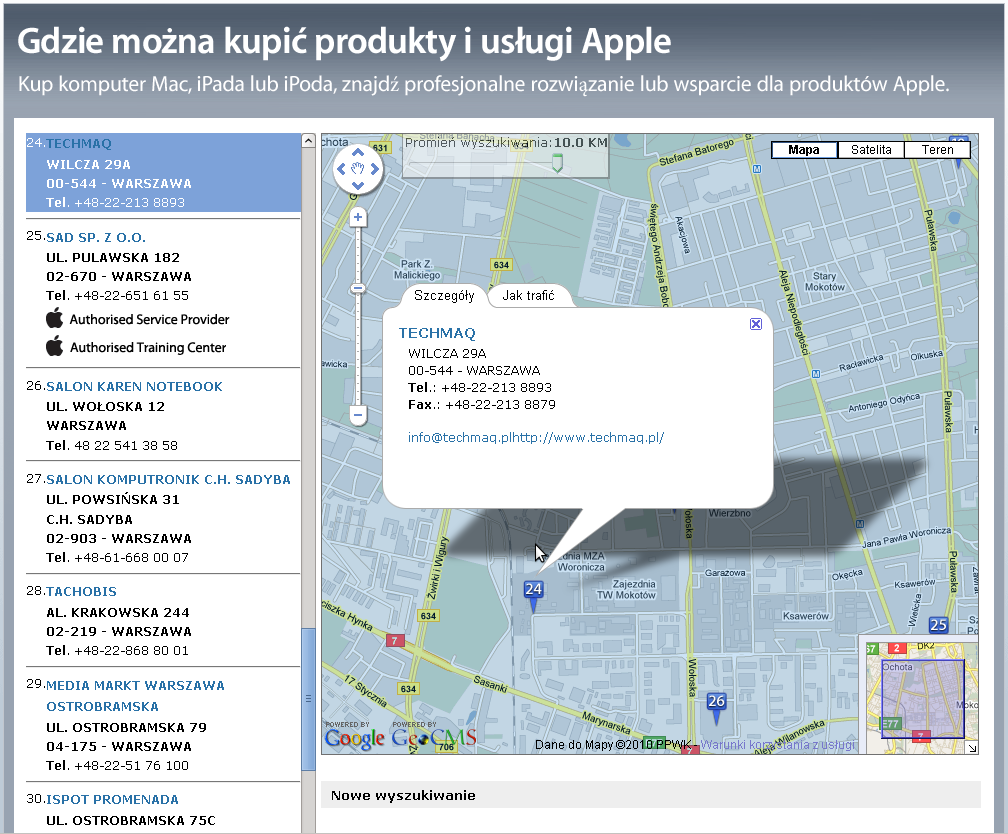
Task: Click map marker number 25
Action: (x=939, y=624)
